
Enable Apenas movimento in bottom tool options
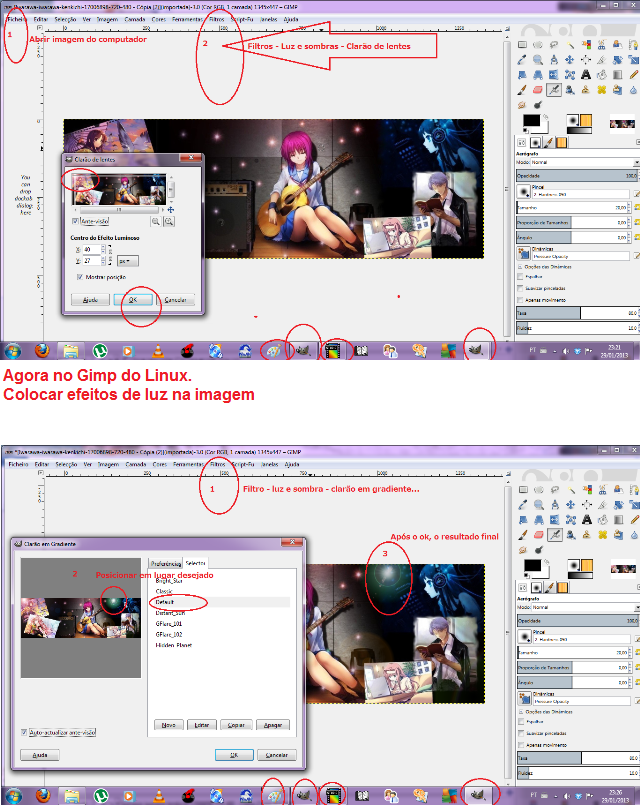521,745
